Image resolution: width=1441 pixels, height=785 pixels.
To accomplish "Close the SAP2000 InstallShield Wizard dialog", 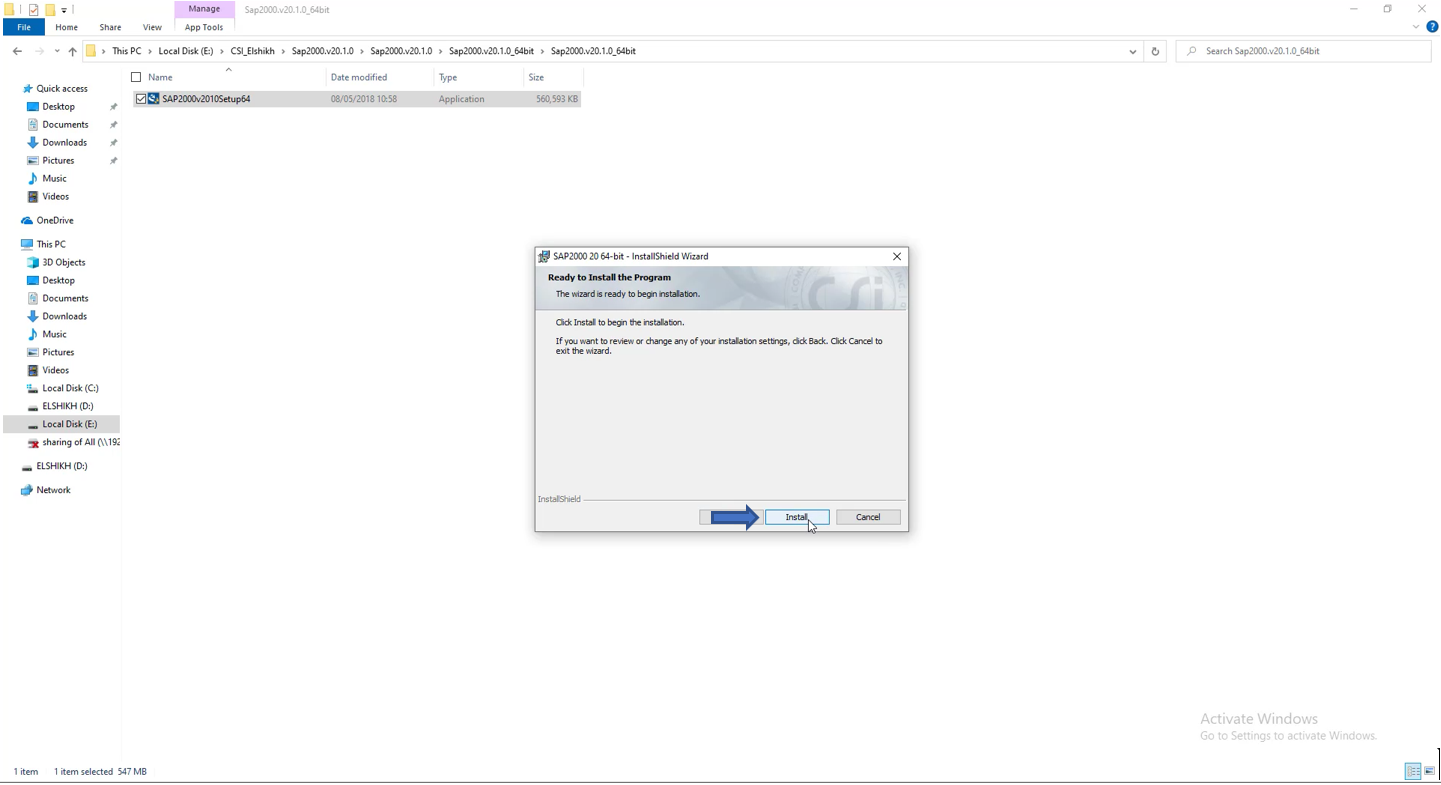I will point(897,256).
